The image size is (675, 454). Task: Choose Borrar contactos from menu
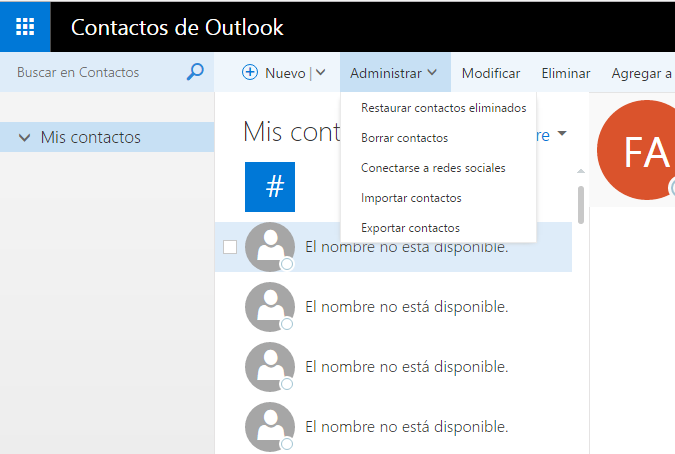(404, 138)
